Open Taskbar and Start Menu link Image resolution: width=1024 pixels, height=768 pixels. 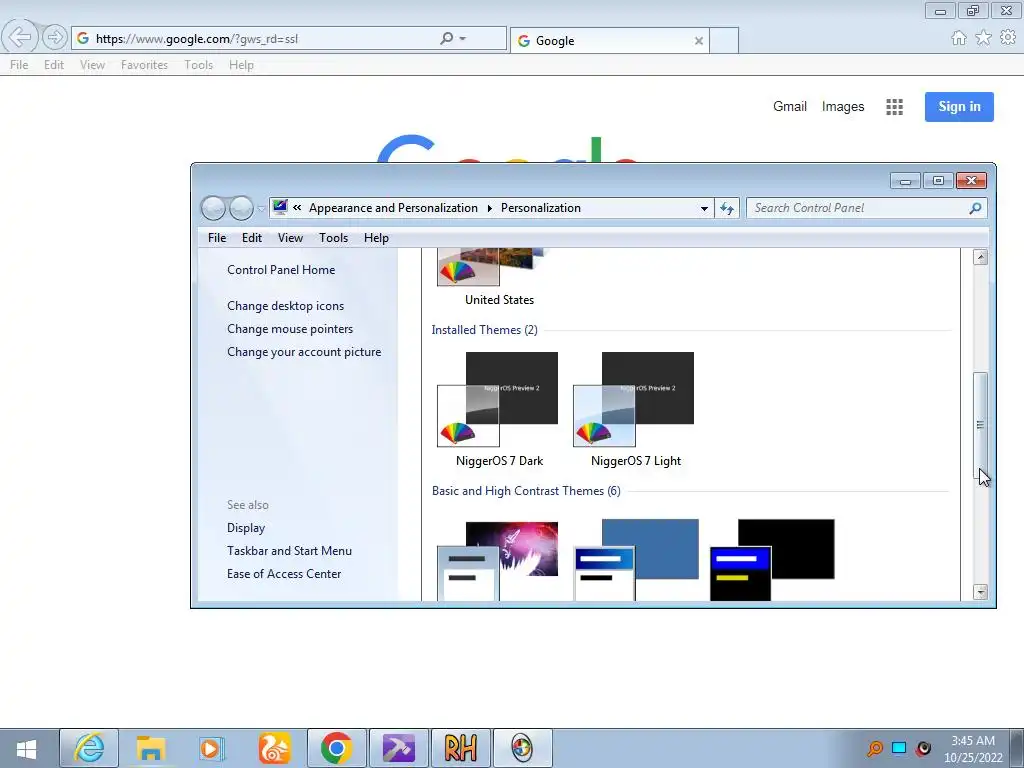coord(289,551)
